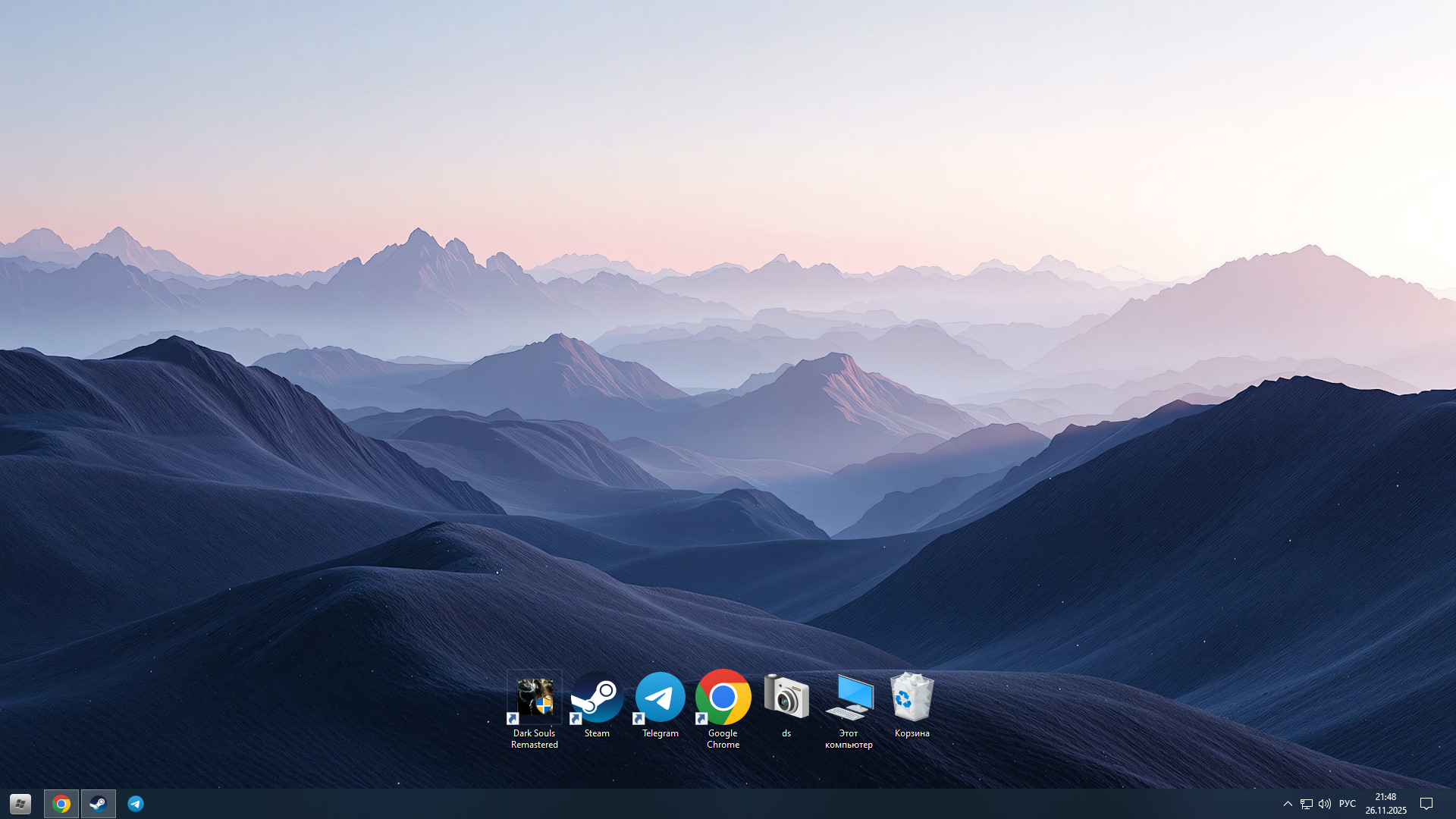Viewport: 1456px width, 819px height.
Task: Expand hidden system tray icons chevron
Action: coord(1288,804)
